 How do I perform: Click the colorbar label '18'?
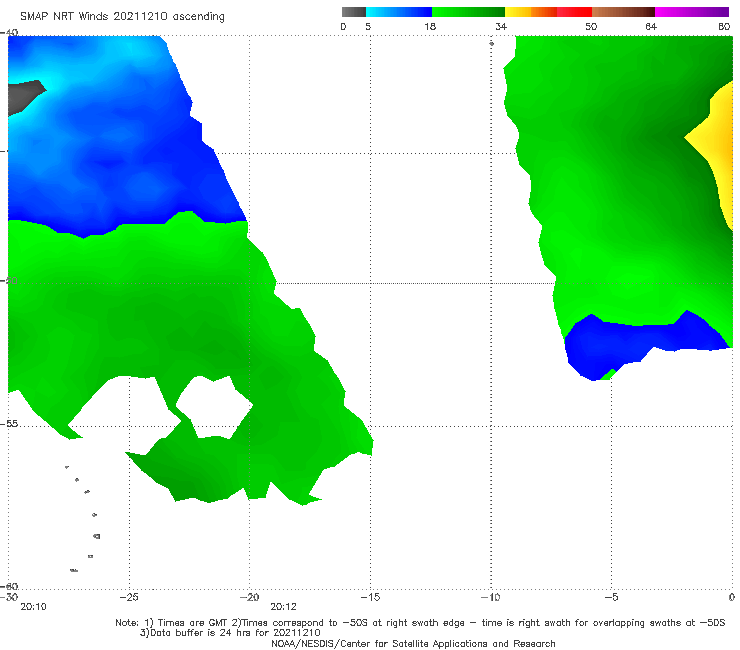click(x=430, y=26)
